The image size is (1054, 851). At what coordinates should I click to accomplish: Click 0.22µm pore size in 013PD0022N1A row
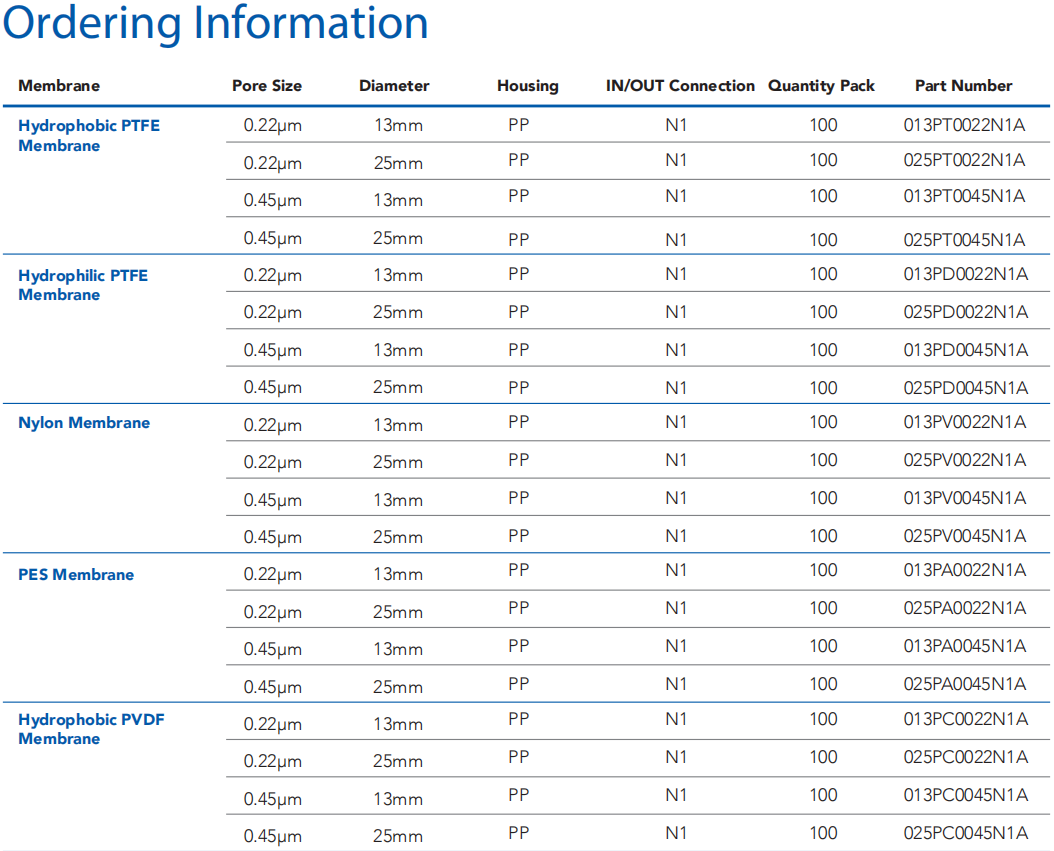click(272, 276)
